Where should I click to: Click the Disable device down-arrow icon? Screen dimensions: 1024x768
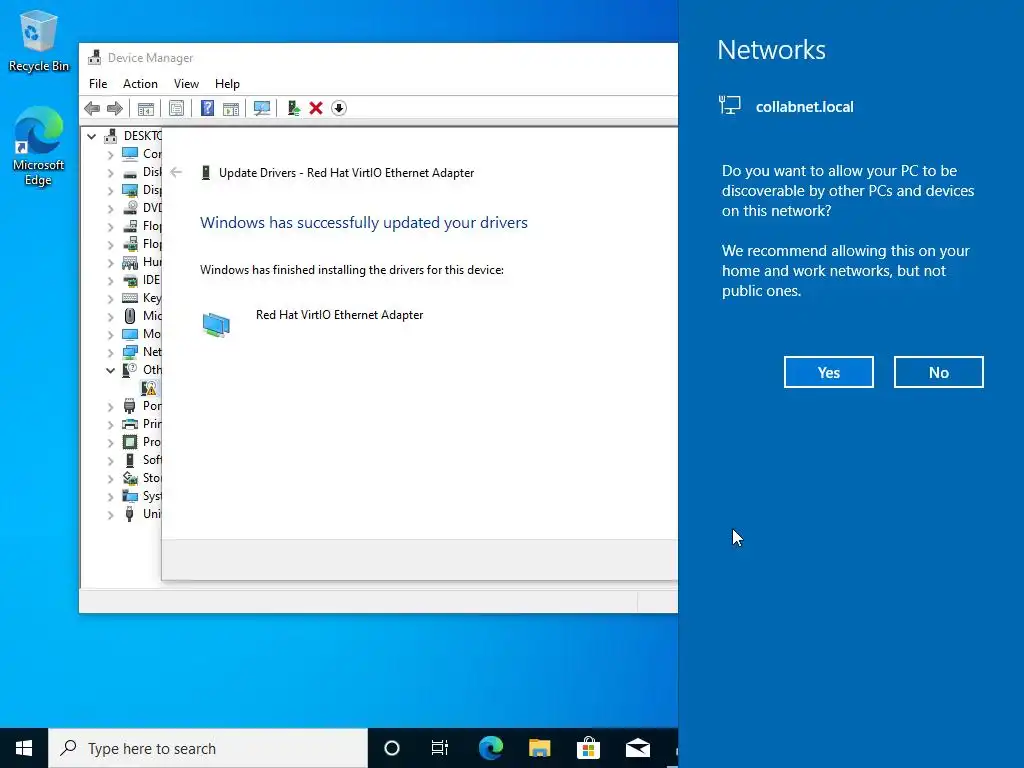(x=339, y=108)
